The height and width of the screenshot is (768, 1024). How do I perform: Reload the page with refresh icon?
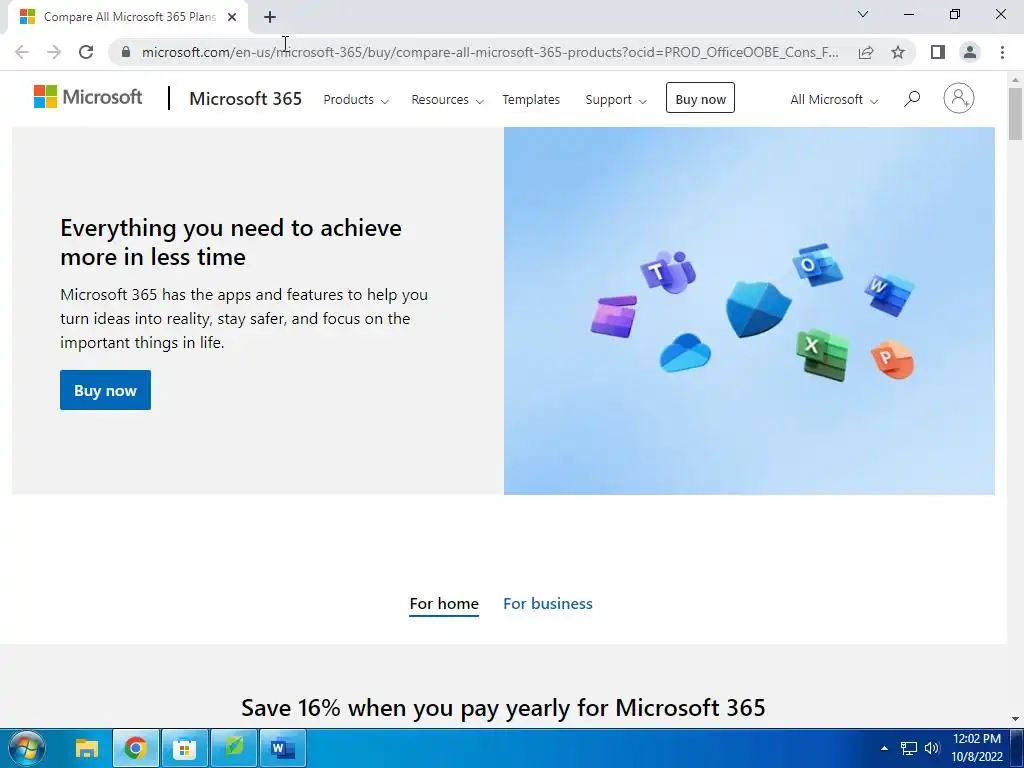pos(86,52)
